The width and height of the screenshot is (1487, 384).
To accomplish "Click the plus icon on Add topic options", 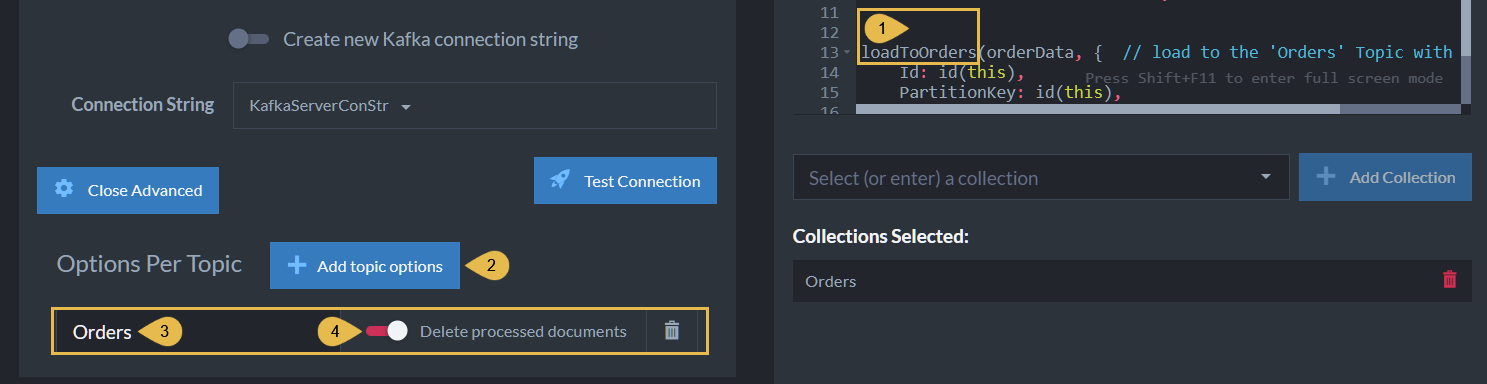I will (x=297, y=265).
